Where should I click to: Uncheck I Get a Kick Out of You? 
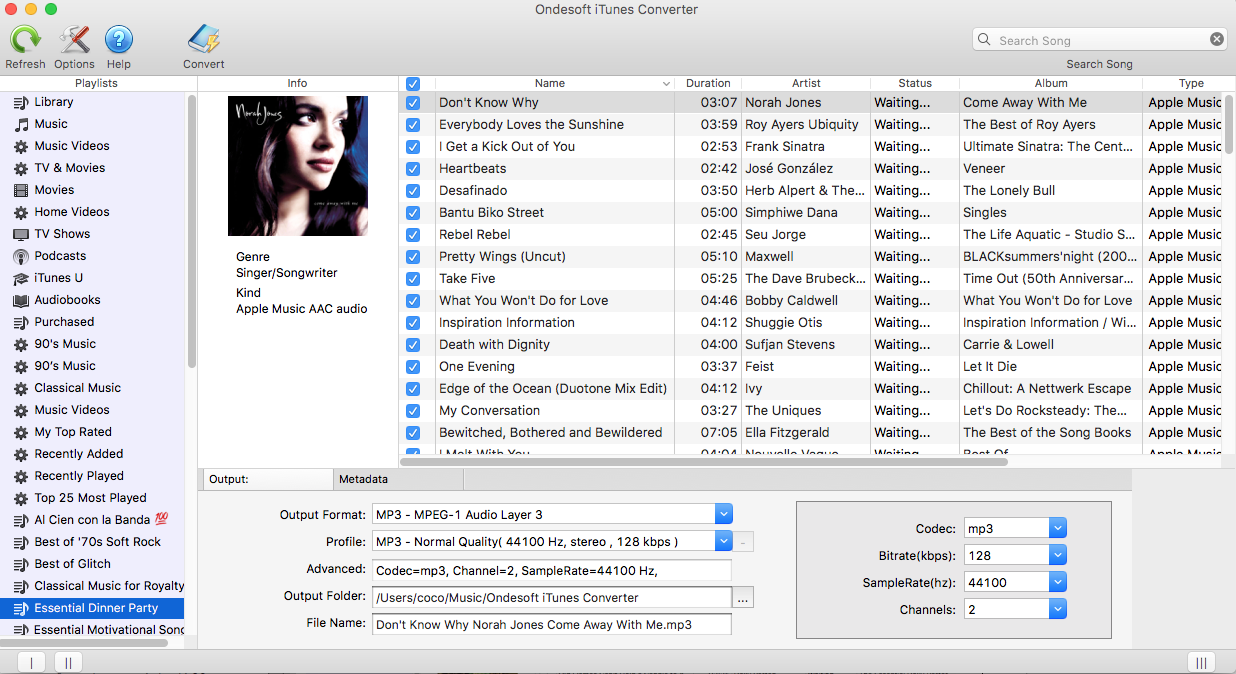[x=413, y=146]
